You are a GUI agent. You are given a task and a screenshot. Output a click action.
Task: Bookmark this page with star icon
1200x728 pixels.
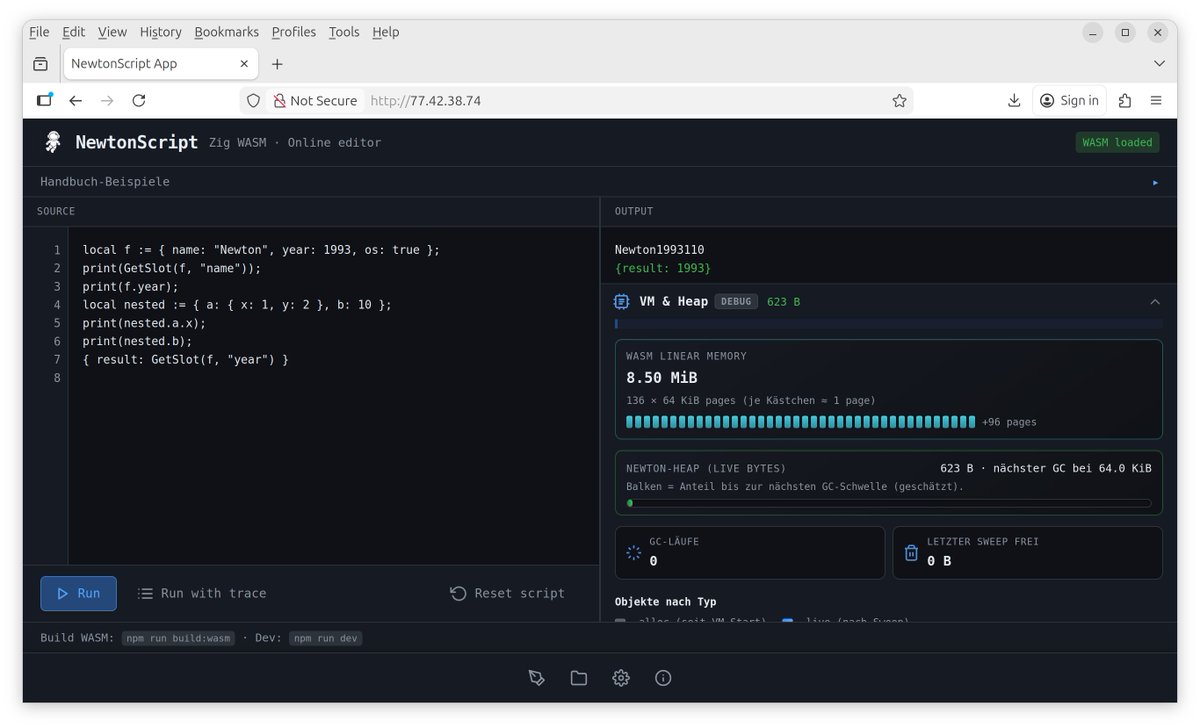(899, 100)
